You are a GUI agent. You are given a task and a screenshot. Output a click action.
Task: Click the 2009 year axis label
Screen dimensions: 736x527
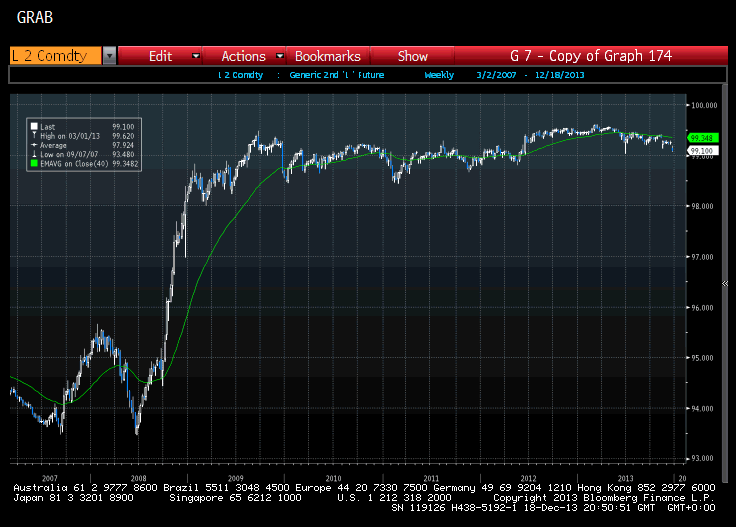[x=236, y=478]
